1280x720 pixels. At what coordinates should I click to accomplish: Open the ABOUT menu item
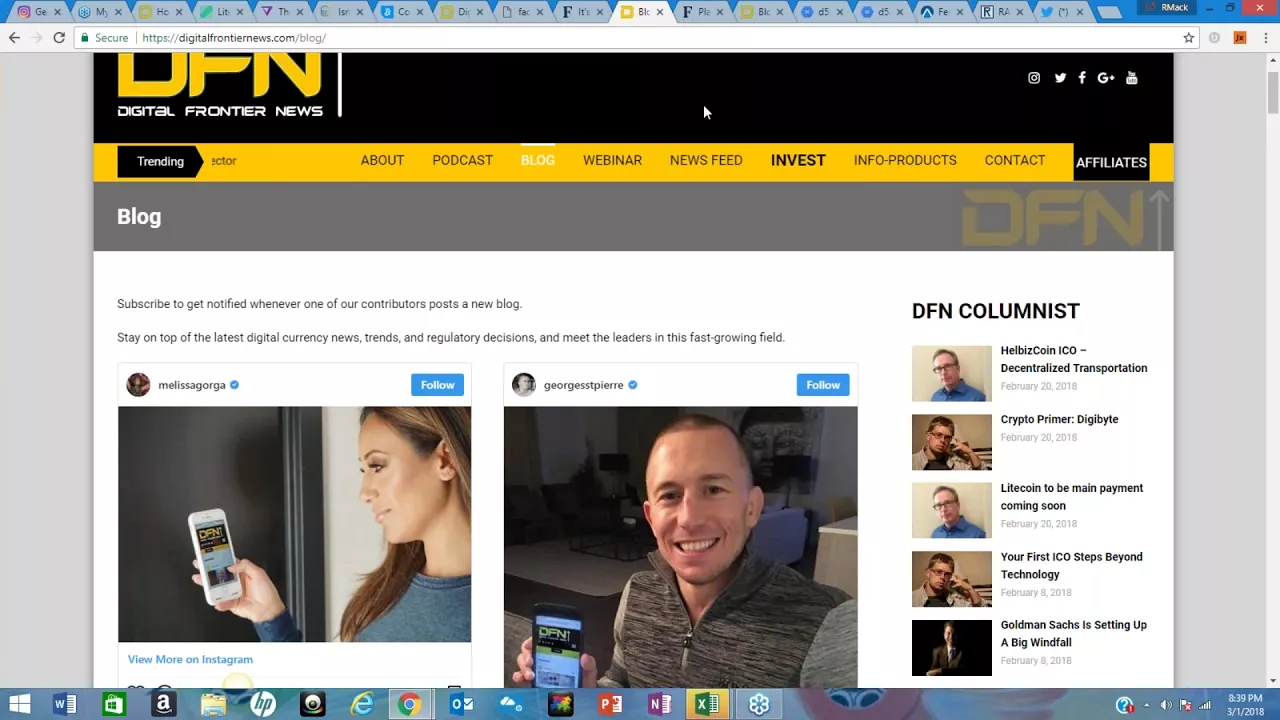pyautogui.click(x=382, y=160)
